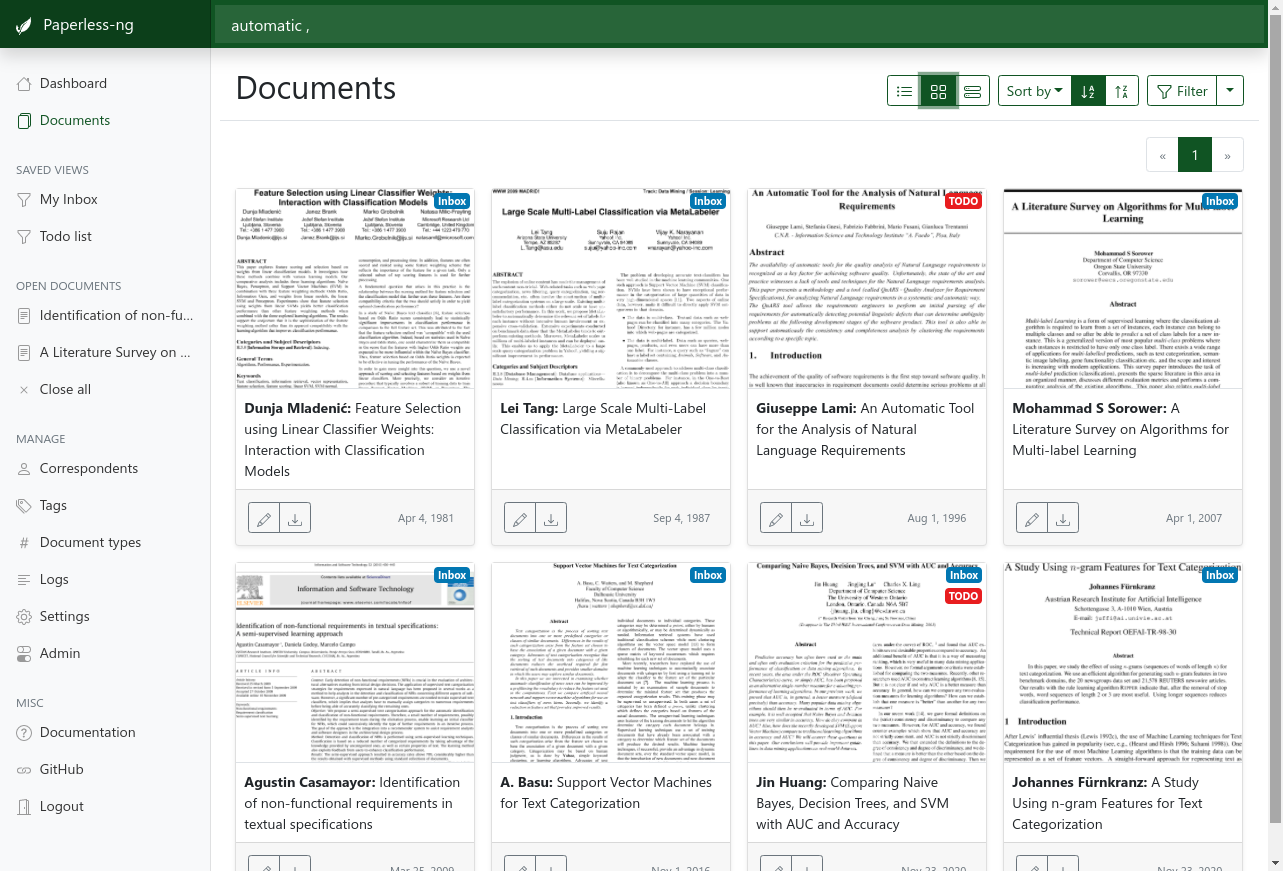Expand the Filter dropdown arrow
This screenshot has height=871, width=1283.
1230,91
